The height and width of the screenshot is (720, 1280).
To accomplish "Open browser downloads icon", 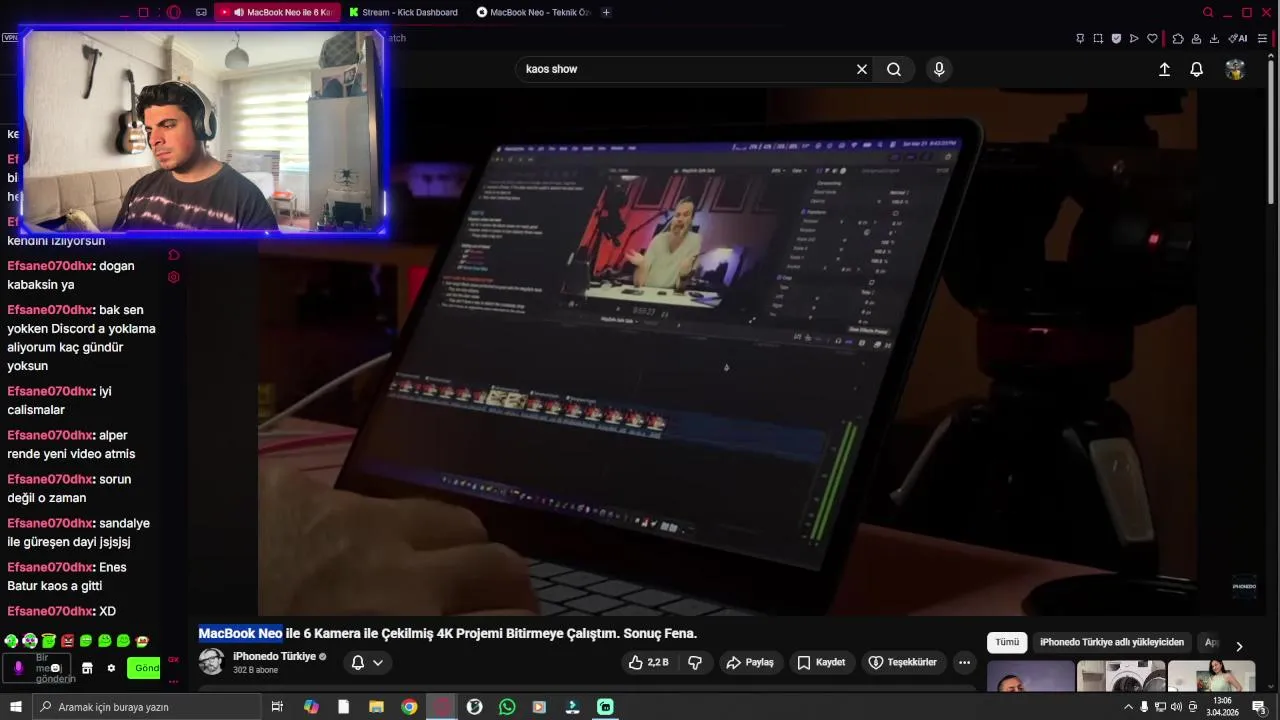I will coord(1214,38).
